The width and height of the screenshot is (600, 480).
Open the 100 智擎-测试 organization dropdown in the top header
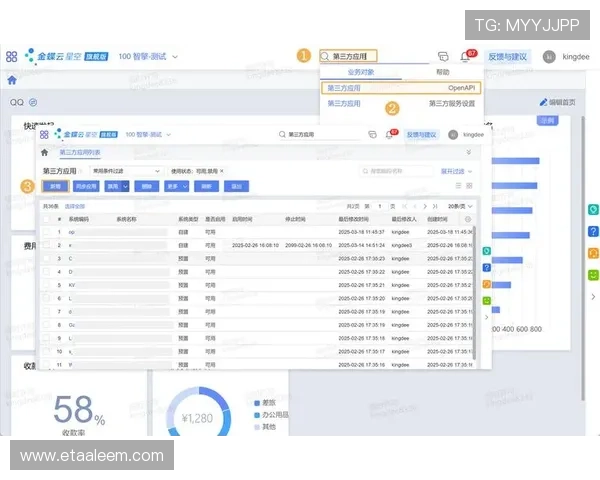[x=148, y=57]
